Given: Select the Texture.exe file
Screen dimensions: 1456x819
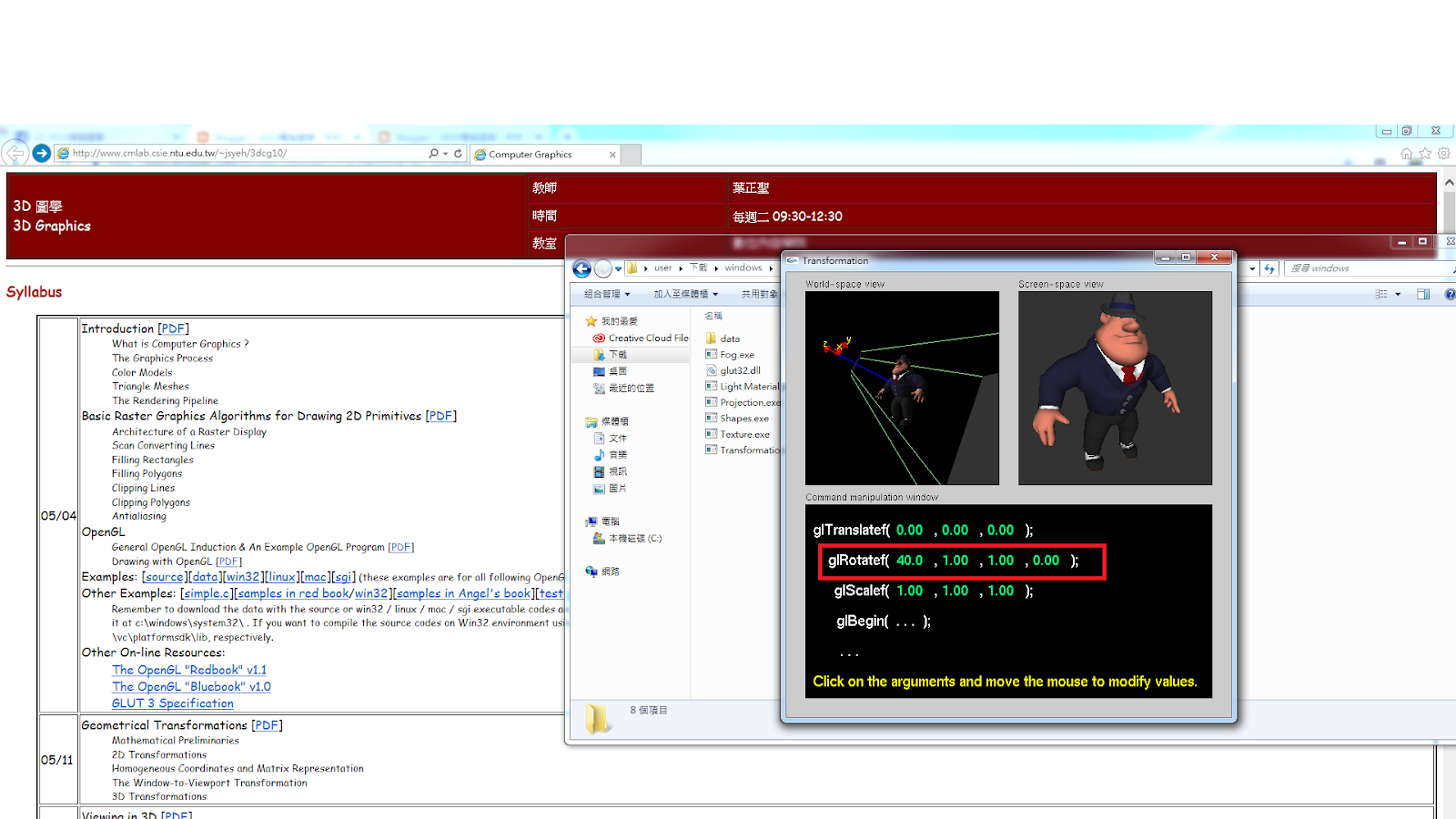Looking at the screenshot, I should [738, 434].
